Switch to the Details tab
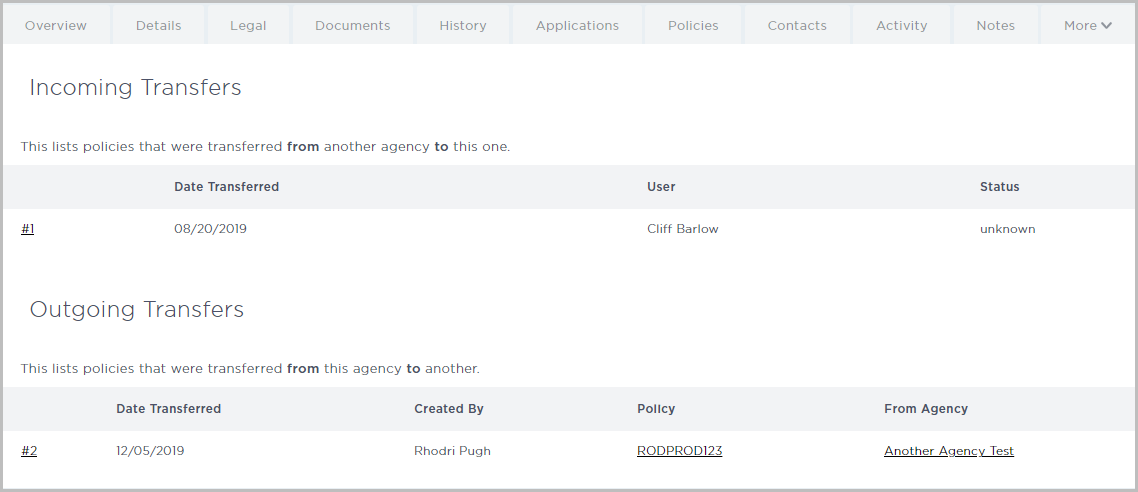The height and width of the screenshot is (492, 1138). [x=159, y=25]
